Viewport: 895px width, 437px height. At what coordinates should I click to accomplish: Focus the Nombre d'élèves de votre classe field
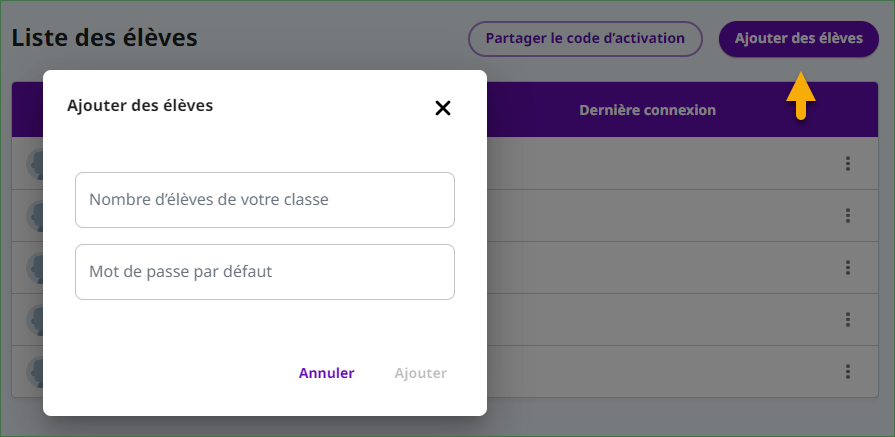point(265,200)
